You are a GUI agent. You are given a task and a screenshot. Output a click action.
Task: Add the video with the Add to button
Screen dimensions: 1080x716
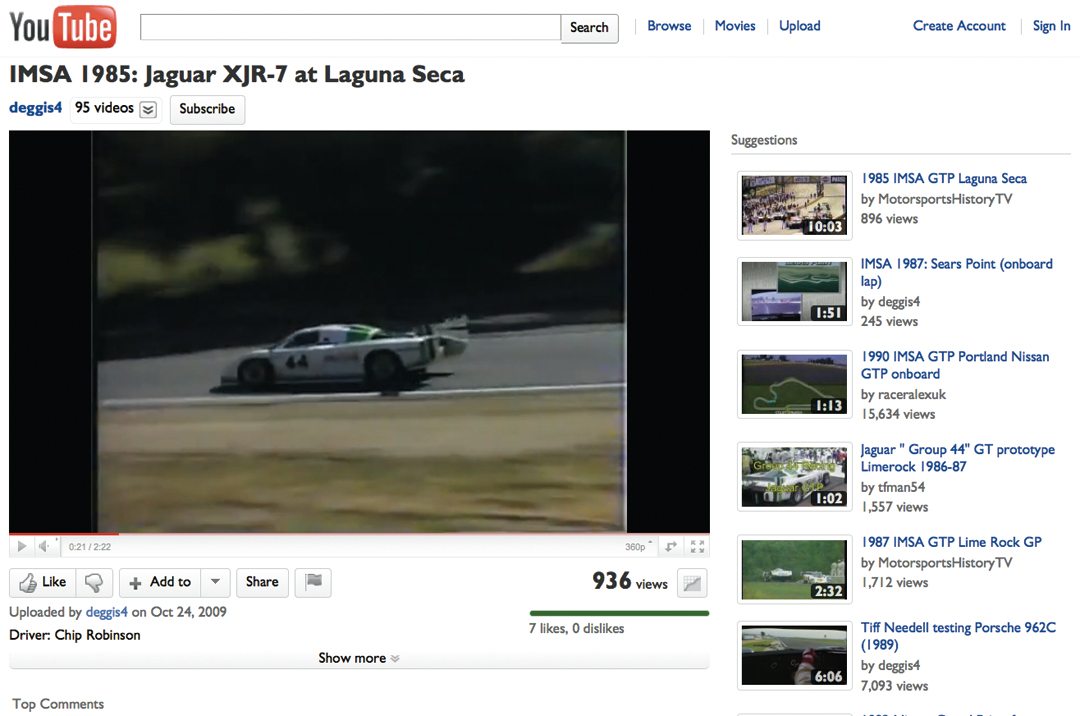[x=160, y=582]
